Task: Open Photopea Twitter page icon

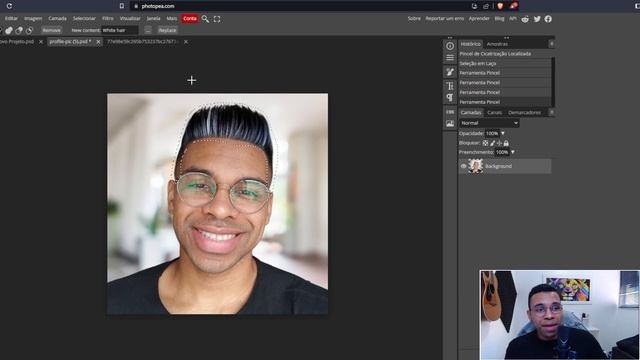Action: pos(537,19)
